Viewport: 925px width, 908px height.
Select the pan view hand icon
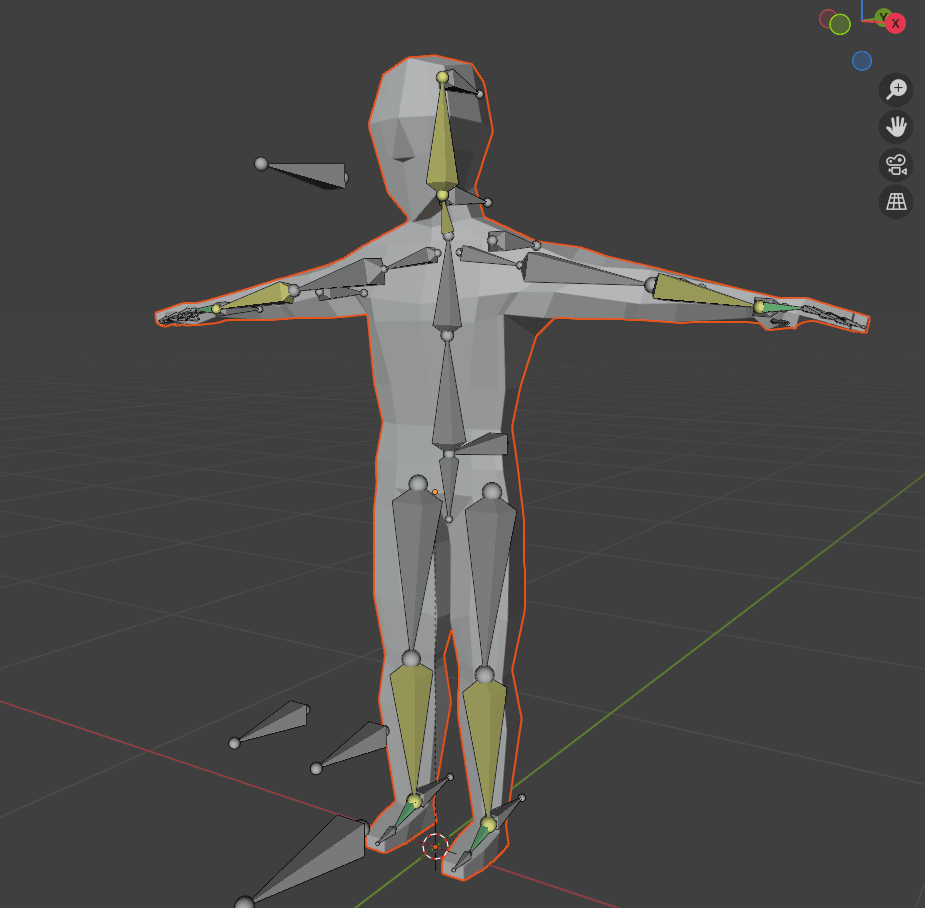click(896, 127)
